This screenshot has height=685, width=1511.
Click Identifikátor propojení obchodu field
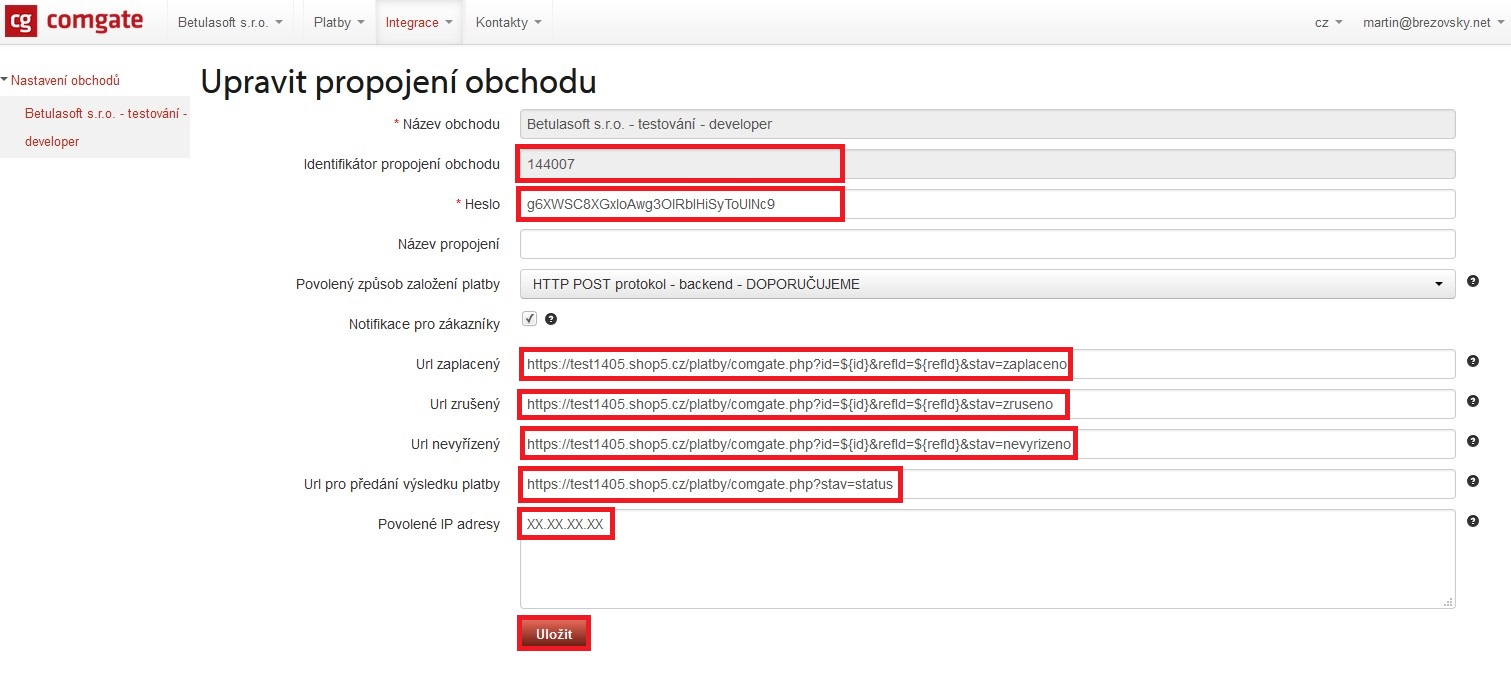tap(987, 164)
